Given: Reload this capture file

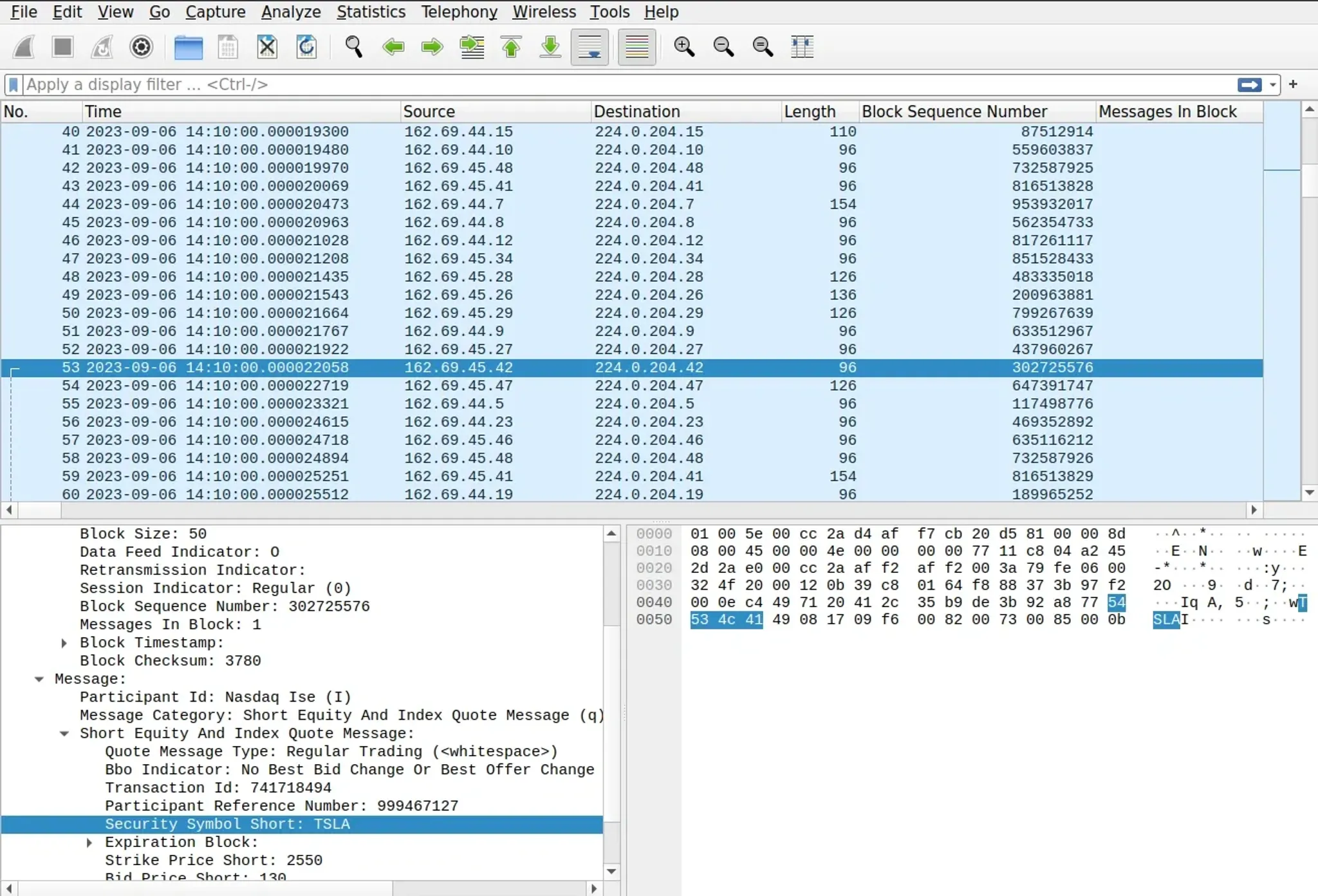Looking at the screenshot, I should click(x=306, y=47).
